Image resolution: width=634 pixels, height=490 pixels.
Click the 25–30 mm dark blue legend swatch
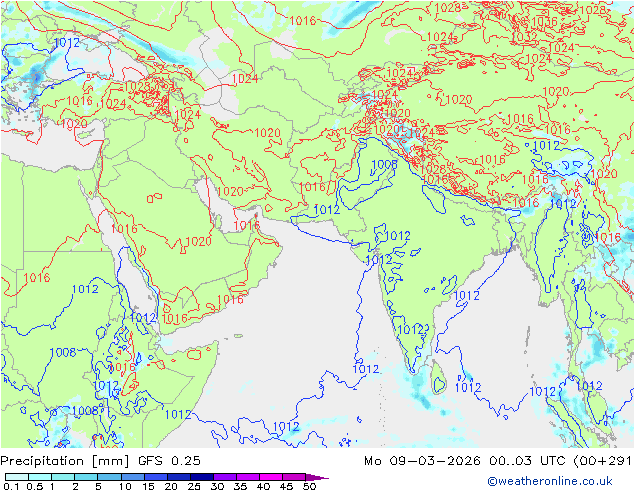pyautogui.click(x=202, y=477)
